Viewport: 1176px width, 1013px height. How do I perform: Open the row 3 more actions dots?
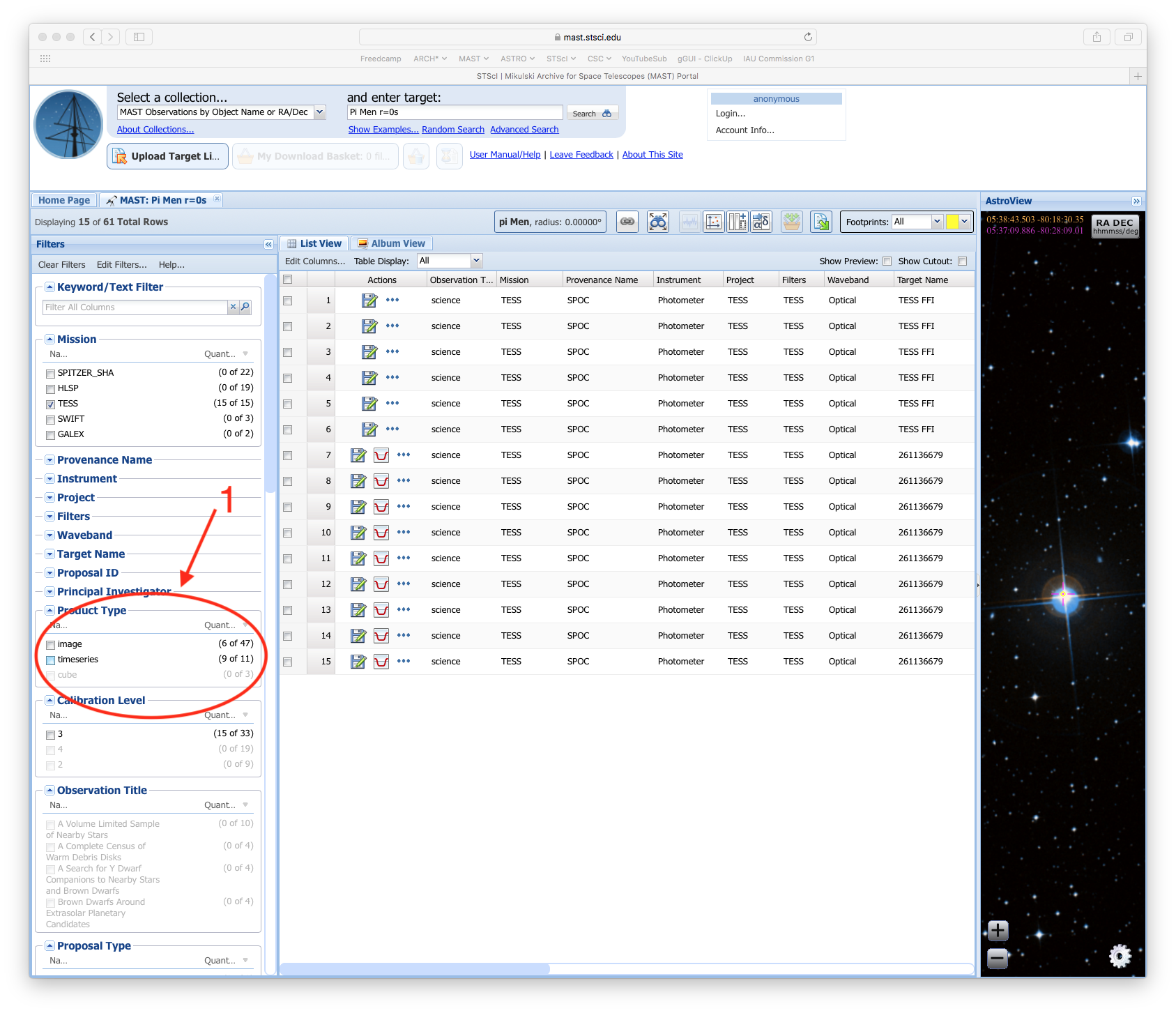pos(392,351)
